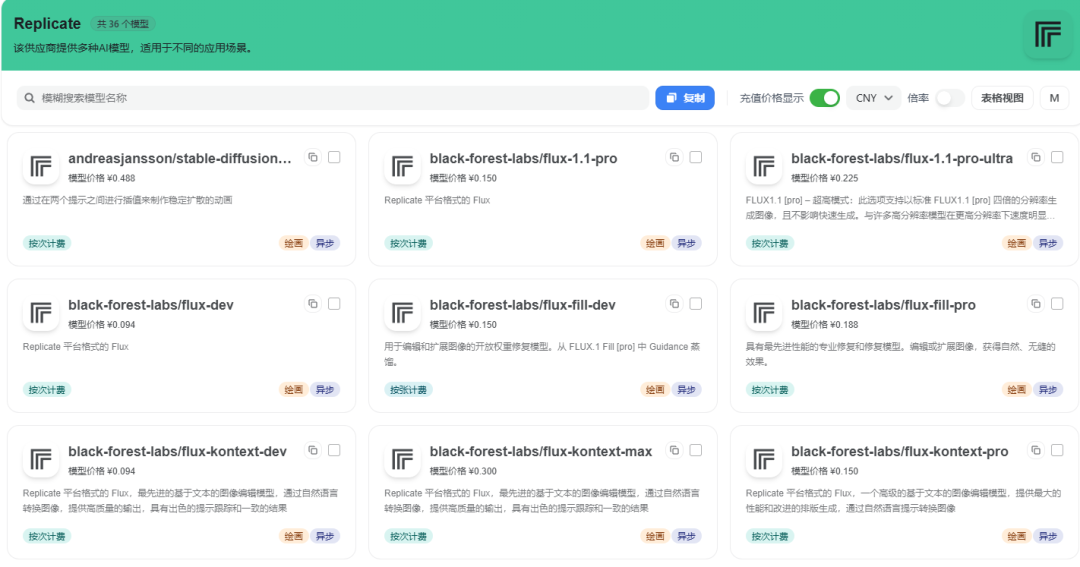1080x567 pixels.
Task: Open the black-forest-labs/flux-fill-pro title
Action: click(x=883, y=305)
